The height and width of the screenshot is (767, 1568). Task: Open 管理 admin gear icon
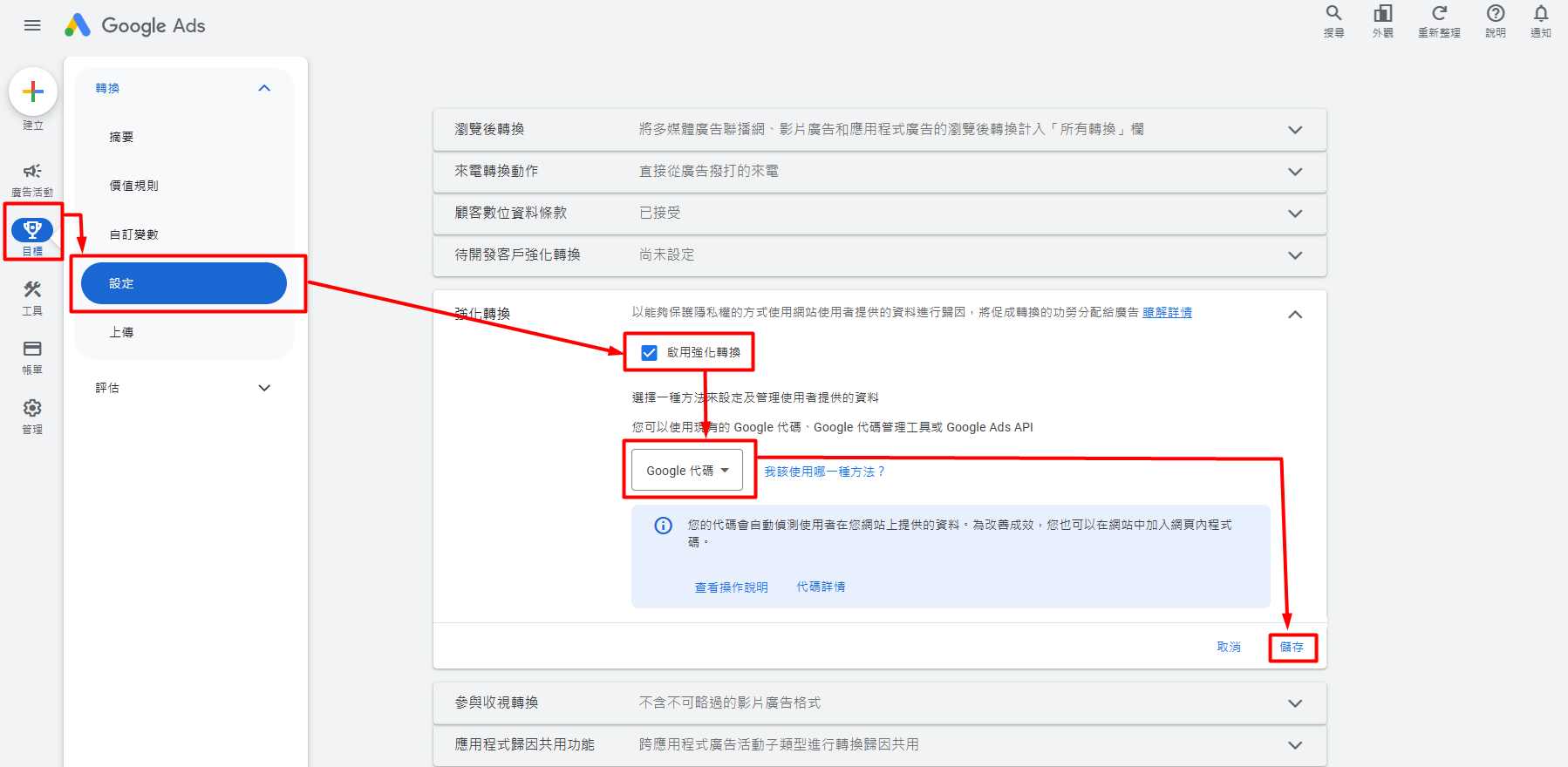[32, 409]
